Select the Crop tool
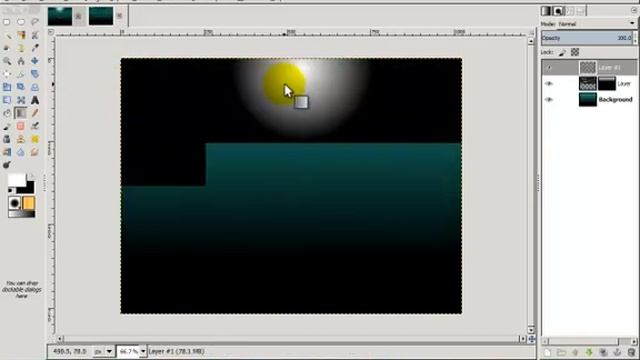The image size is (640, 360). pos(21,74)
